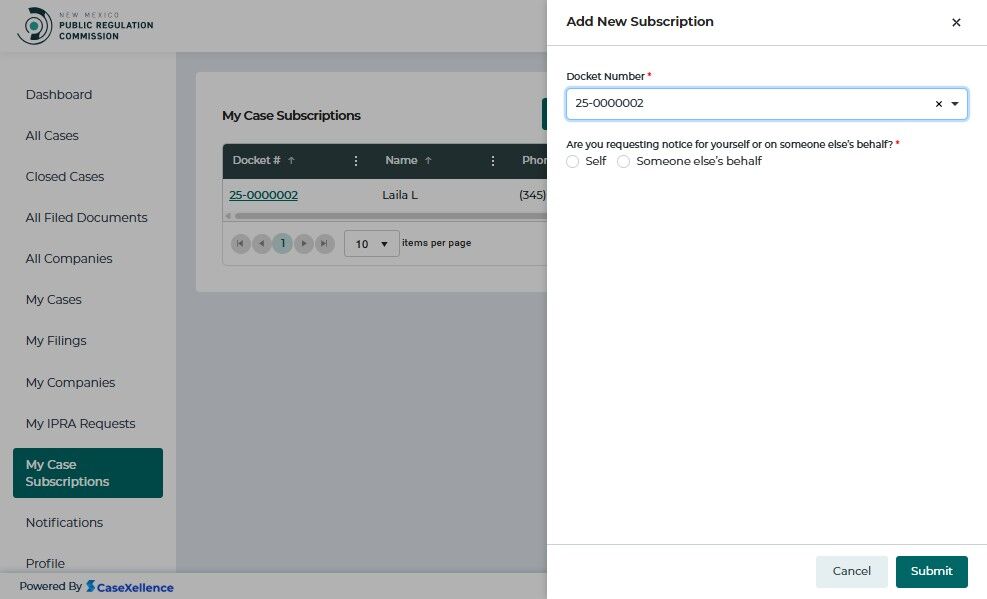The image size is (987, 599).
Task: Open My Companies page
Action: (70, 383)
